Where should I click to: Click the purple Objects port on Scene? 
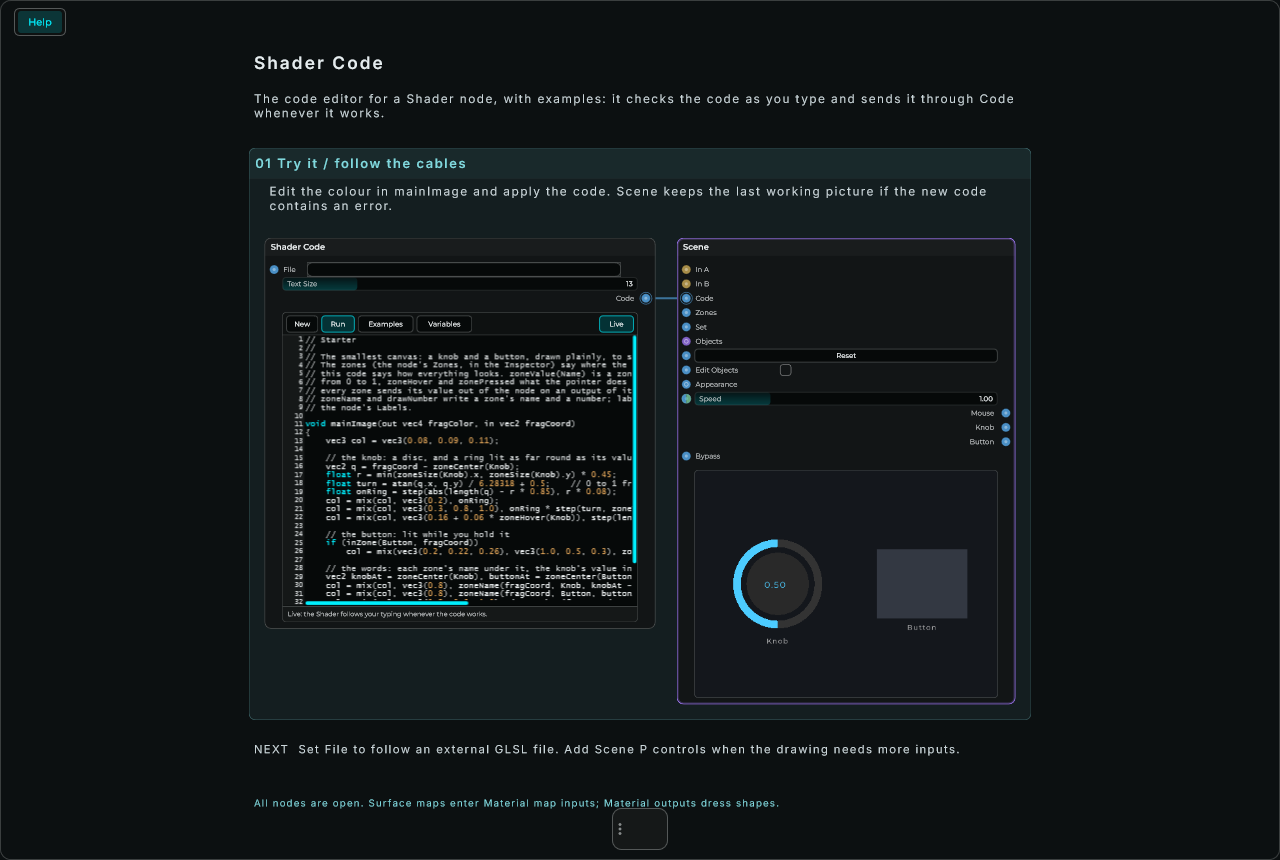(x=686, y=341)
